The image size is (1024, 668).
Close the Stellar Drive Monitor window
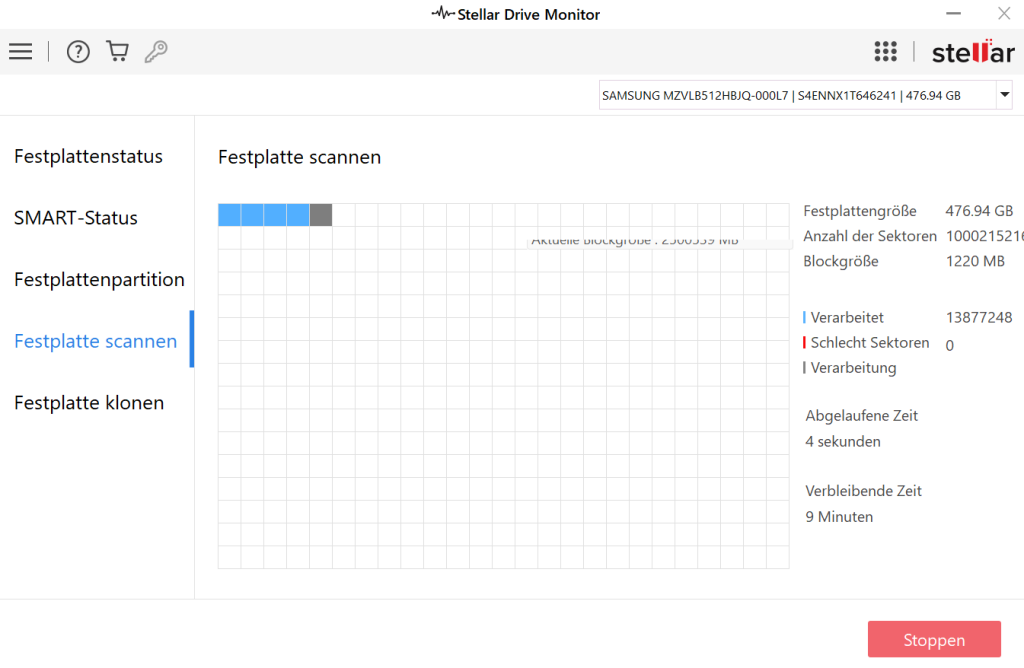tap(1003, 14)
